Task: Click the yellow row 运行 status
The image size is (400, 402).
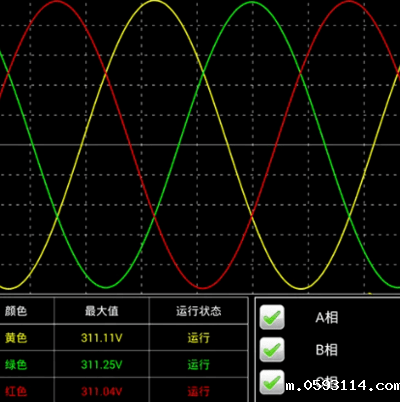Action: pos(199,338)
